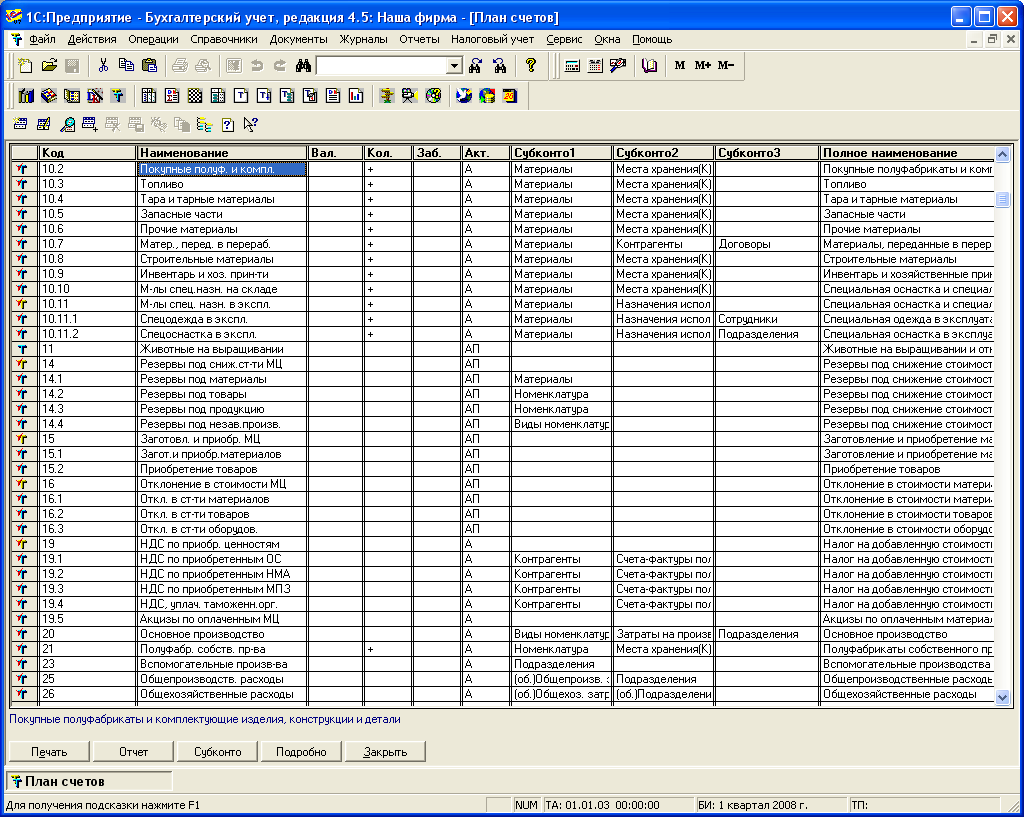Click the first books icon in second toolbar
The image size is (1024, 817).
(25, 96)
